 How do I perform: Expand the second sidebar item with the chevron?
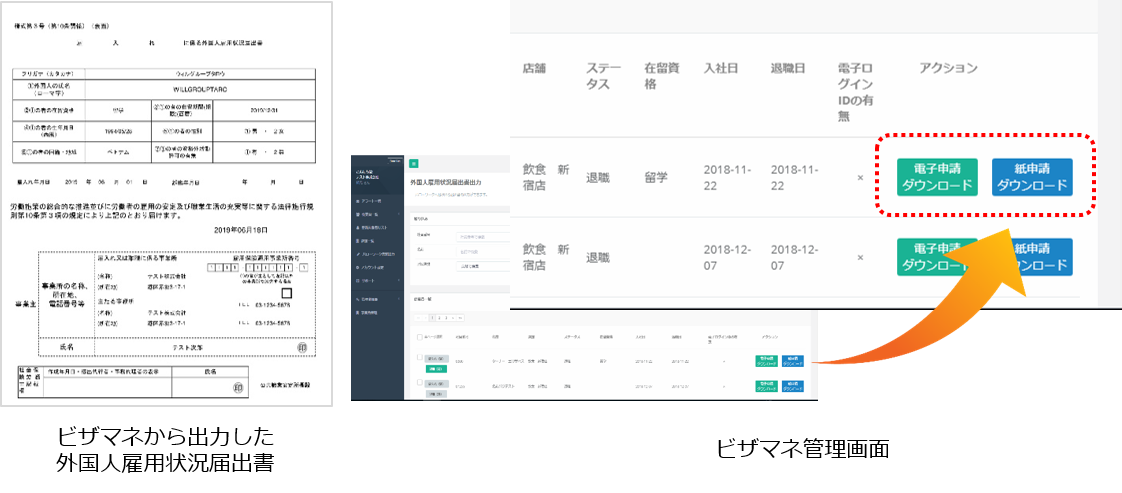point(399,215)
